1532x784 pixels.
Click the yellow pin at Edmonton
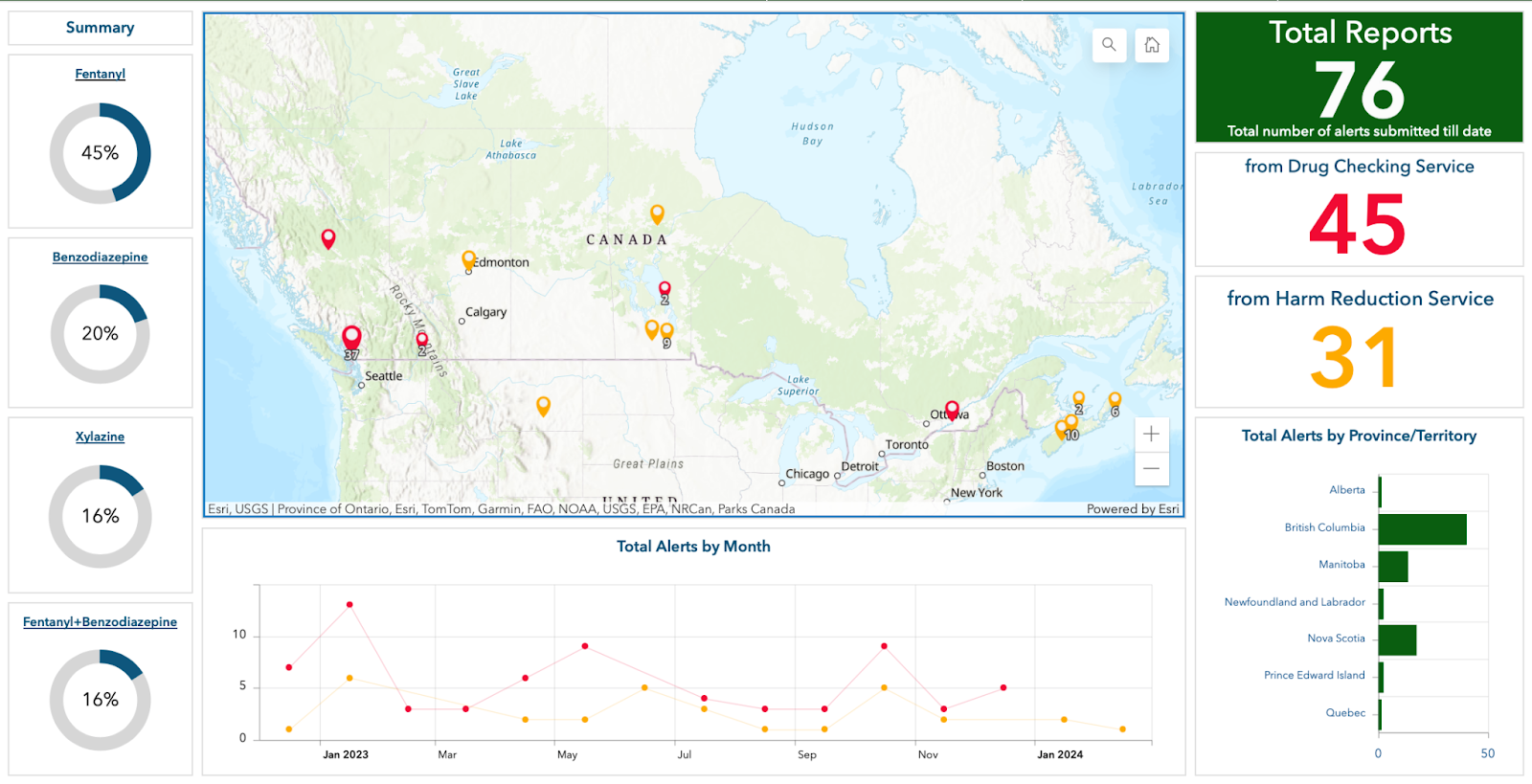pos(468,259)
